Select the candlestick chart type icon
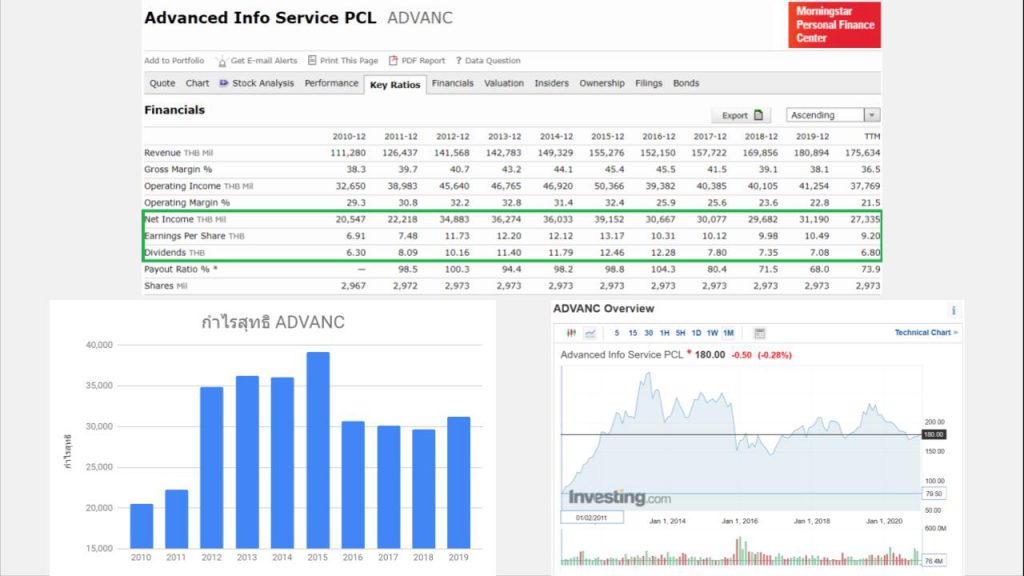This screenshot has width=1024, height=576. [572, 333]
